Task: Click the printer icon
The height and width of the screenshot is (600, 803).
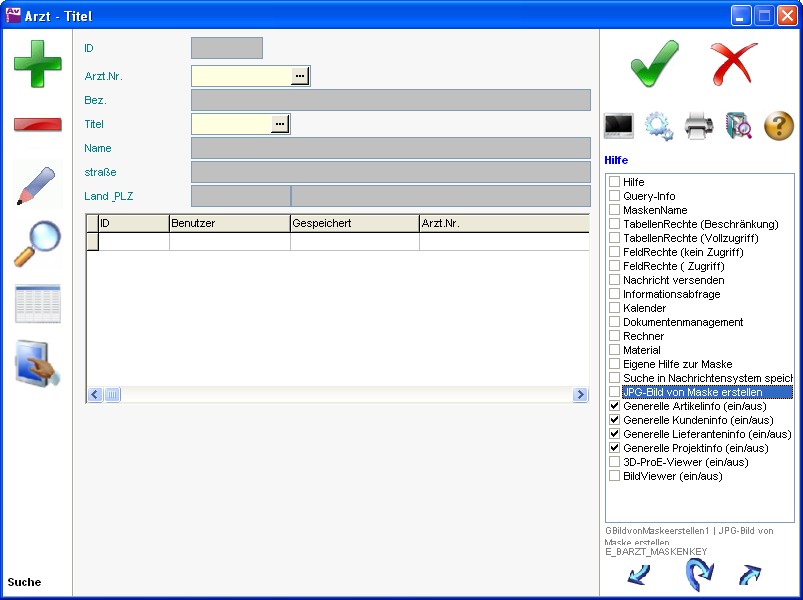Action: 699,126
